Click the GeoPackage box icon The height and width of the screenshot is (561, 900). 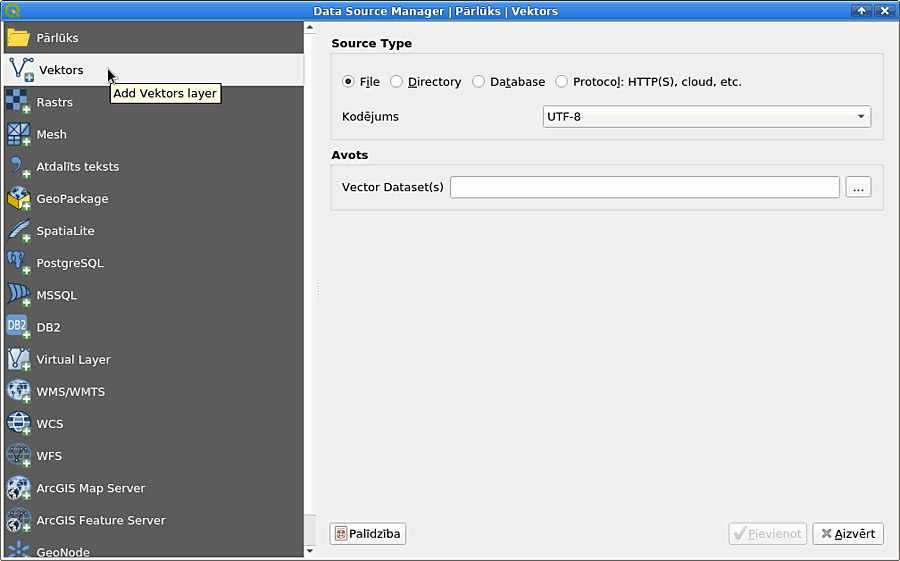click(x=18, y=199)
